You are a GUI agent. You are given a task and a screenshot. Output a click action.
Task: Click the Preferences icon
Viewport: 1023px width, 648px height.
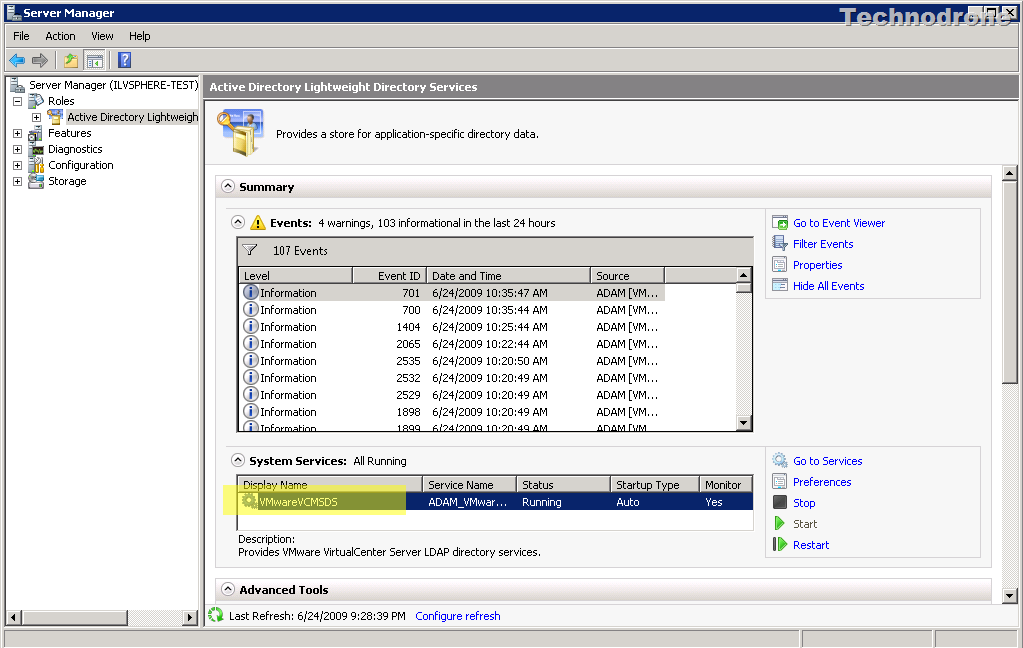780,482
